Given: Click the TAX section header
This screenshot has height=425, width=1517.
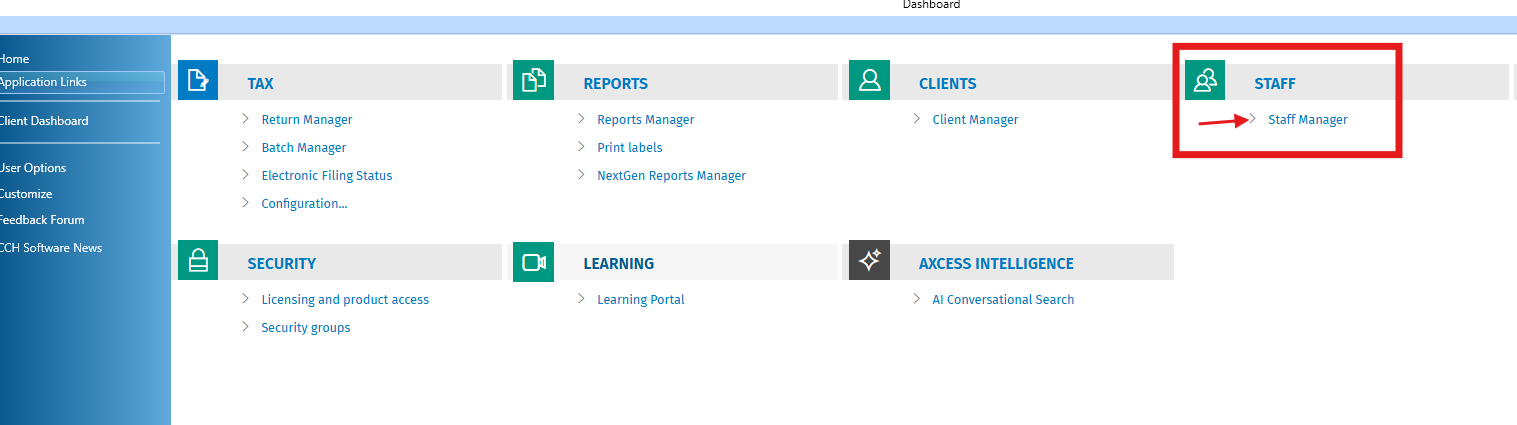Looking at the screenshot, I should pyautogui.click(x=260, y=84).
